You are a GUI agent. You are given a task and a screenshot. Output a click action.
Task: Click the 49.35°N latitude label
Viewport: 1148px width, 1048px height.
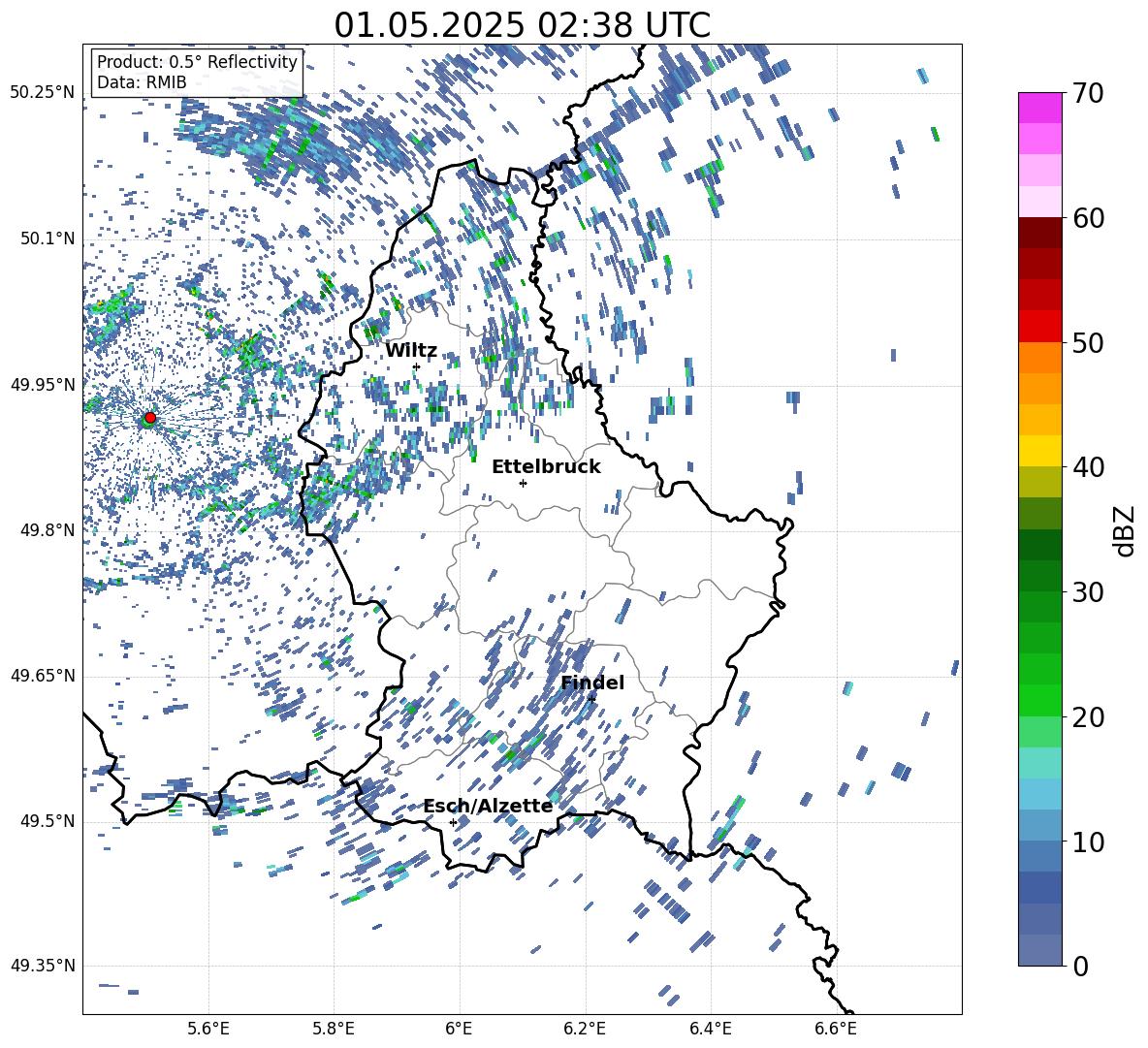(43, 966)
